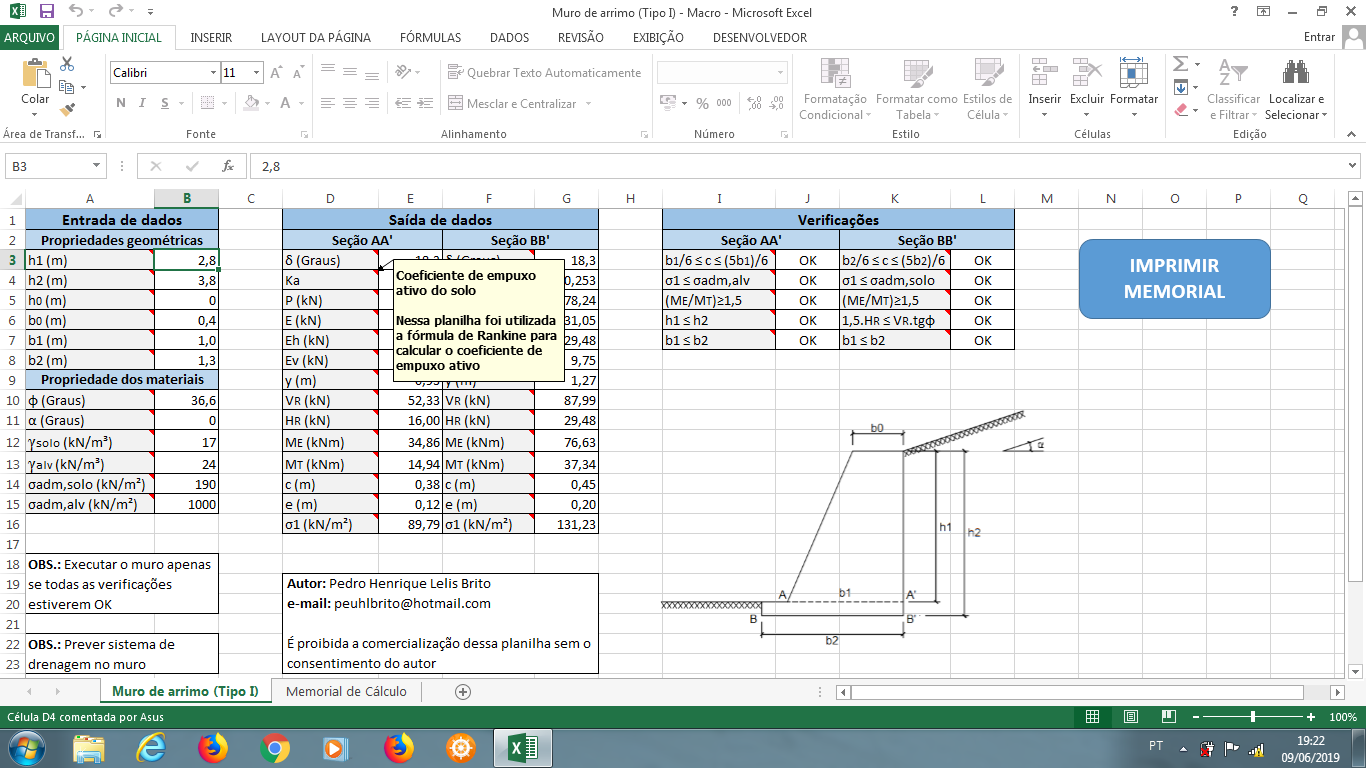Click the Formatar cells button
The width and height of the screenshot is (1366, 768).
point(1134,89)
